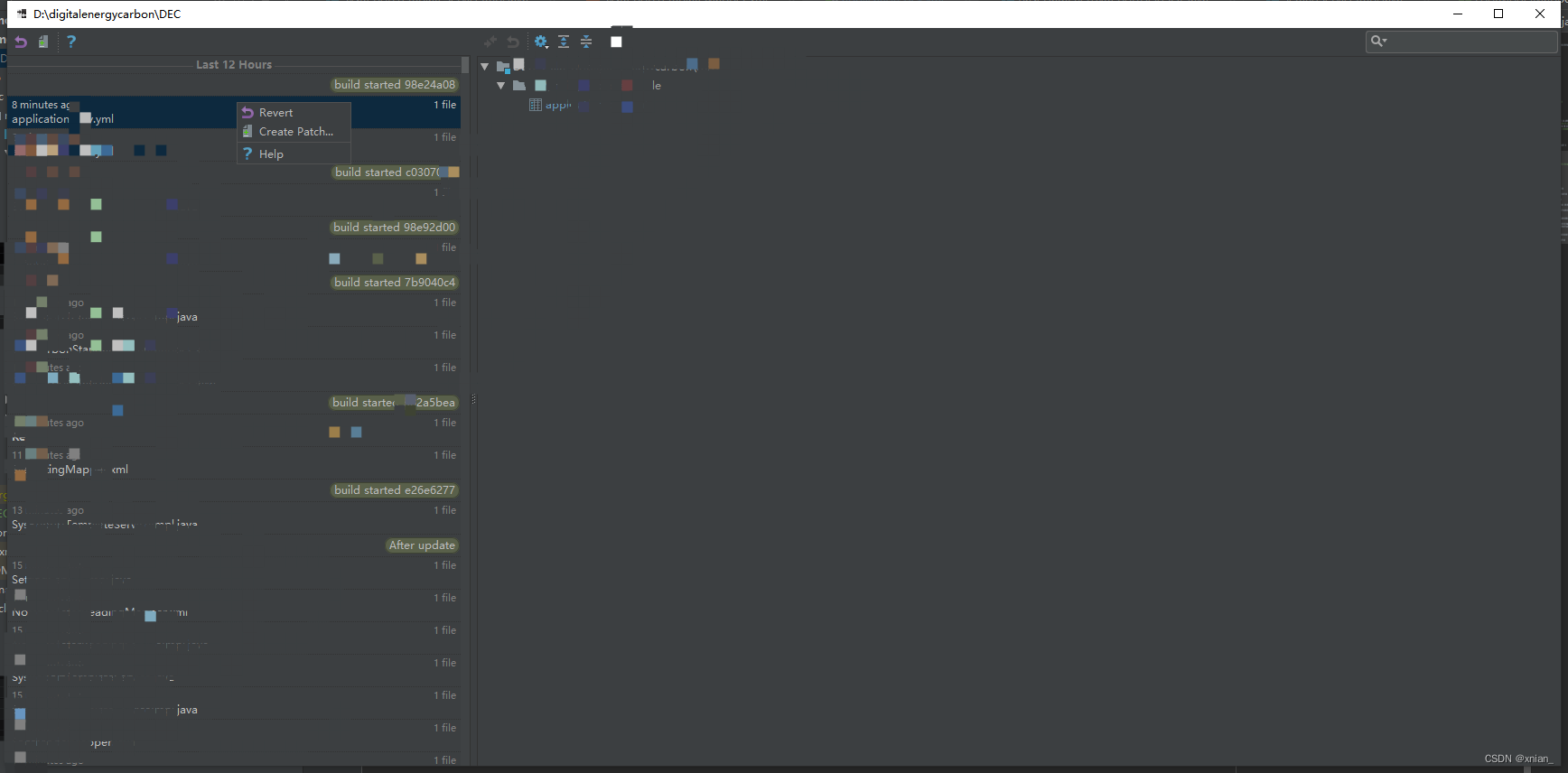Click the window icon in the title bar
The image size is (1568, 773).
pos(22,14)
